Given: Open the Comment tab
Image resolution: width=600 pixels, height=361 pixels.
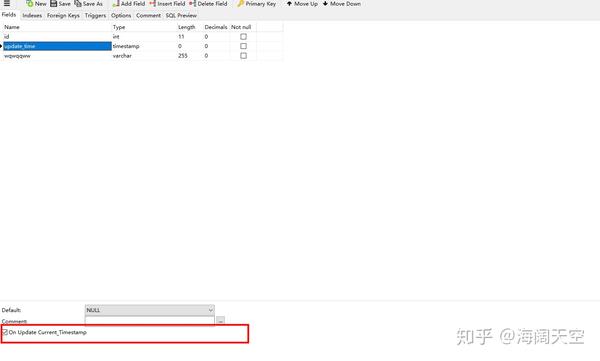Looking at the screenshot, I should (x=148, y=15).
